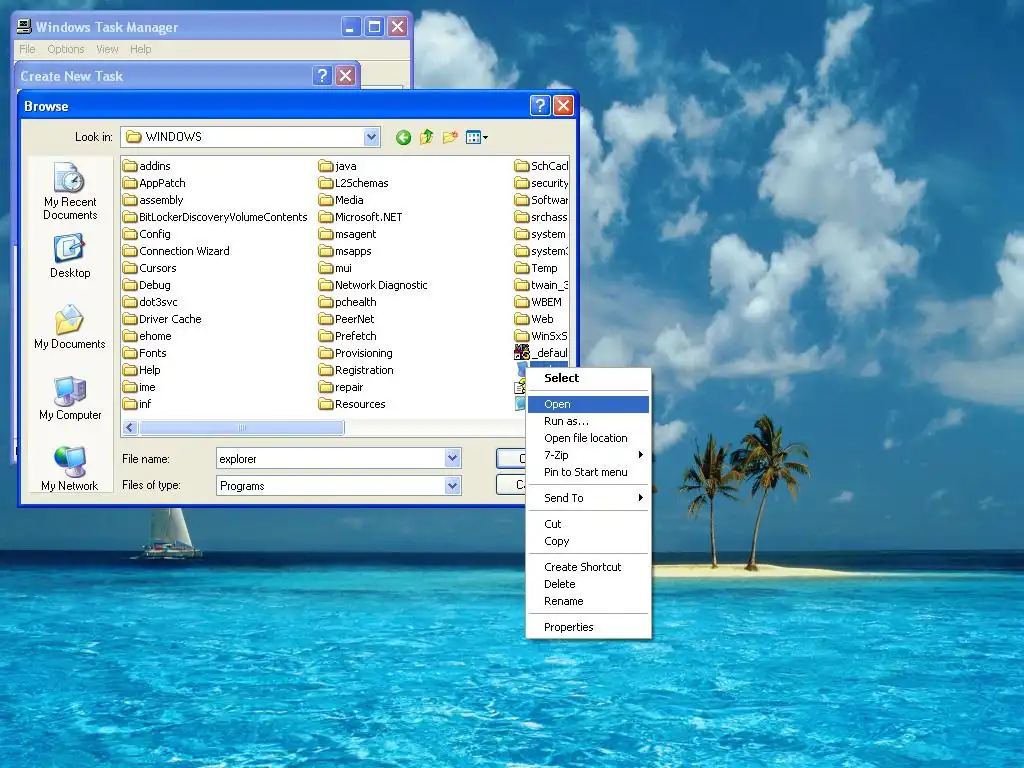The height and width of the screenshot is (768, 1024).
Task: Select the Microsoft.NET folder
Action: pyautogui.click(x=360, y=217)
